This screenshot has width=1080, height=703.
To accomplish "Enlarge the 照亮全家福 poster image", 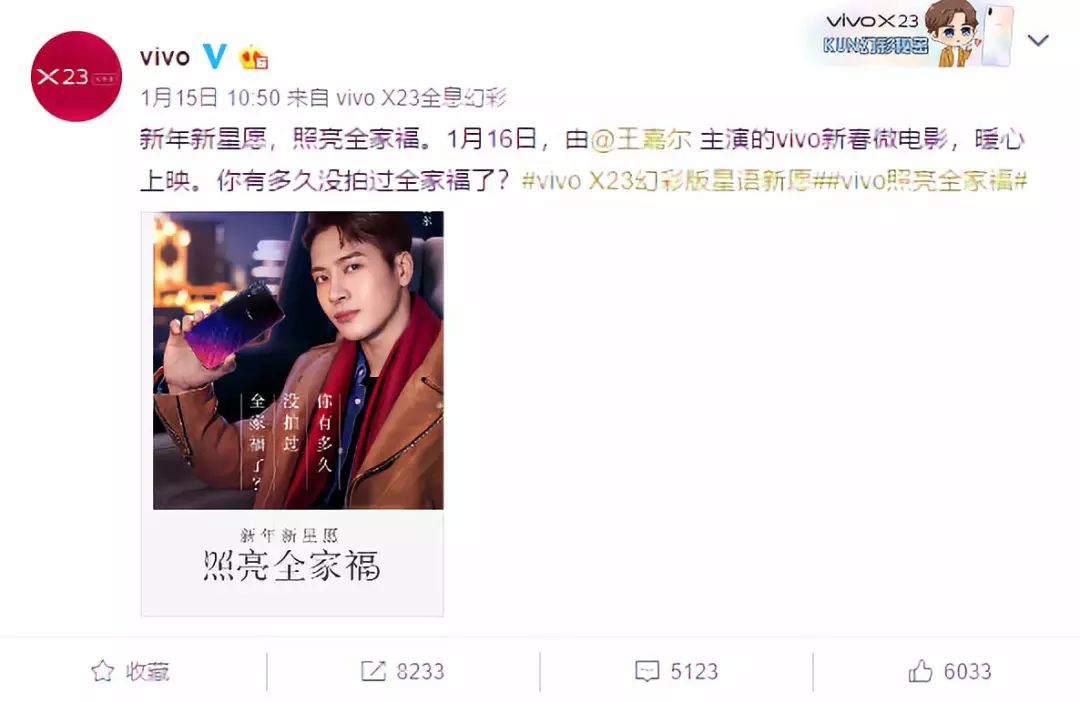I will (293, 414).
